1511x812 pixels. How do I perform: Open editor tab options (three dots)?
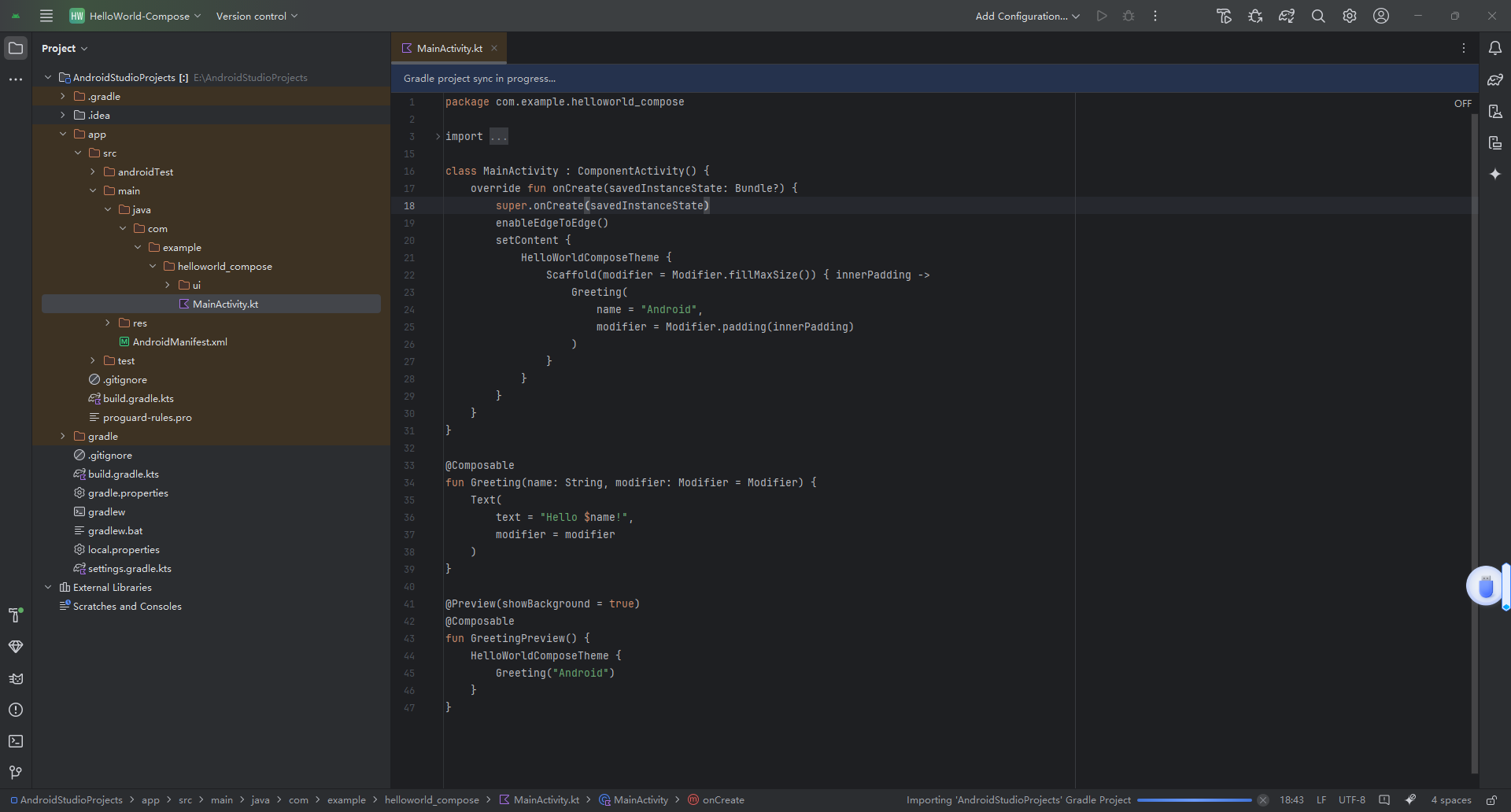(x=1464, y=48)
